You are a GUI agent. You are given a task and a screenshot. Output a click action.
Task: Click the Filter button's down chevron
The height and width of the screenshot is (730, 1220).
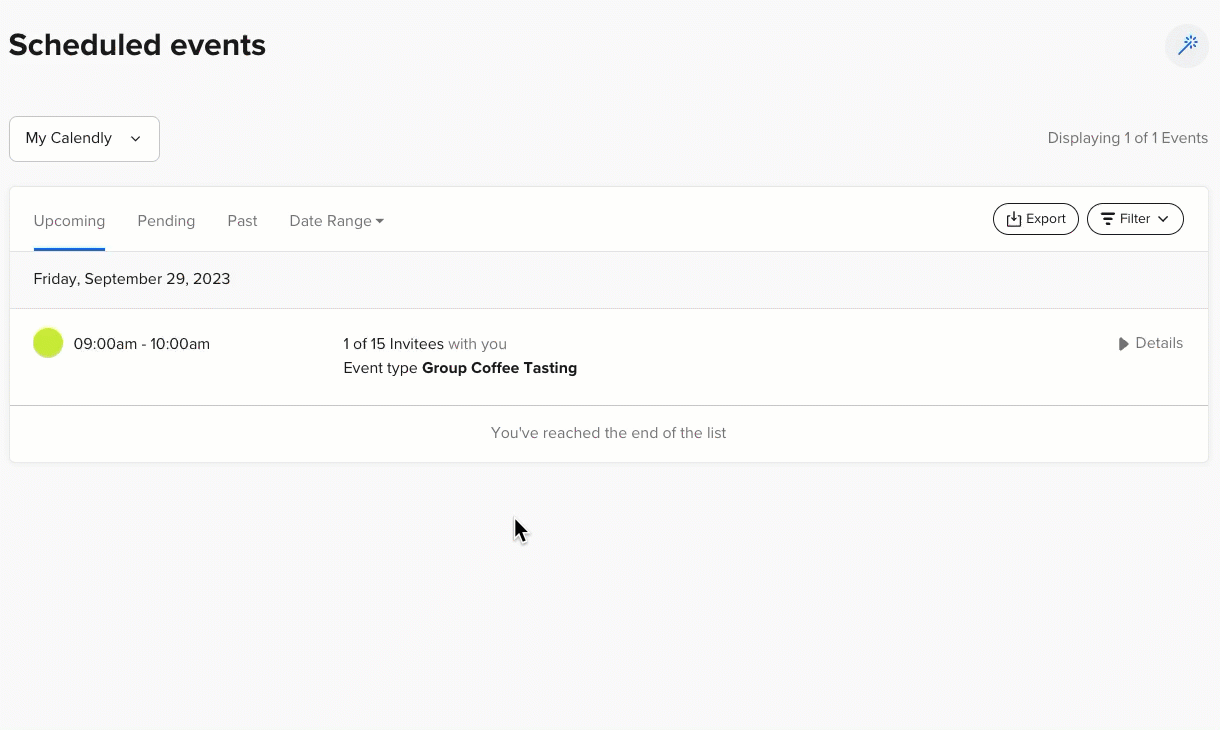coord(1163,219)
